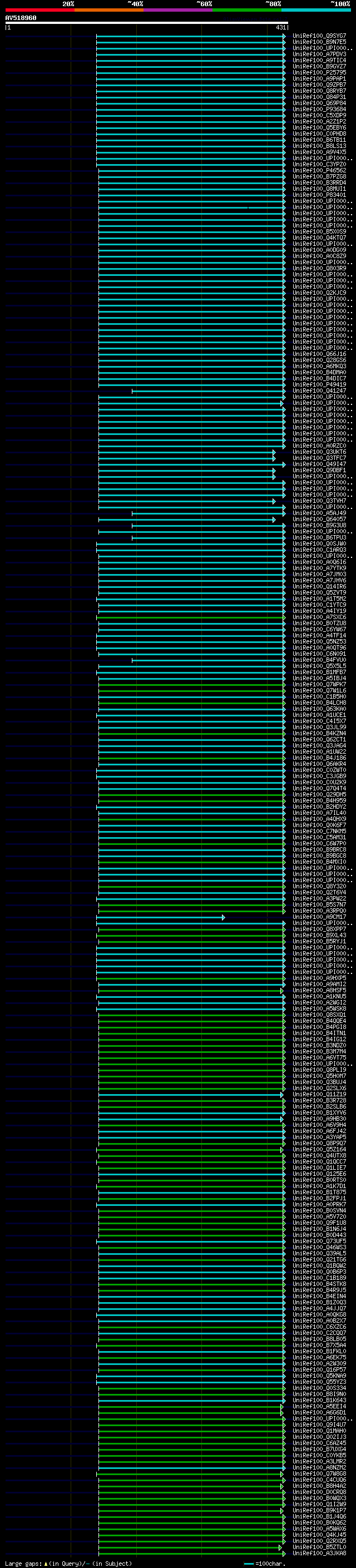Click the UniRef100_Q8MUI1 hit label
The height and width of the screenshot is (1568, 356).
[319, 189]
